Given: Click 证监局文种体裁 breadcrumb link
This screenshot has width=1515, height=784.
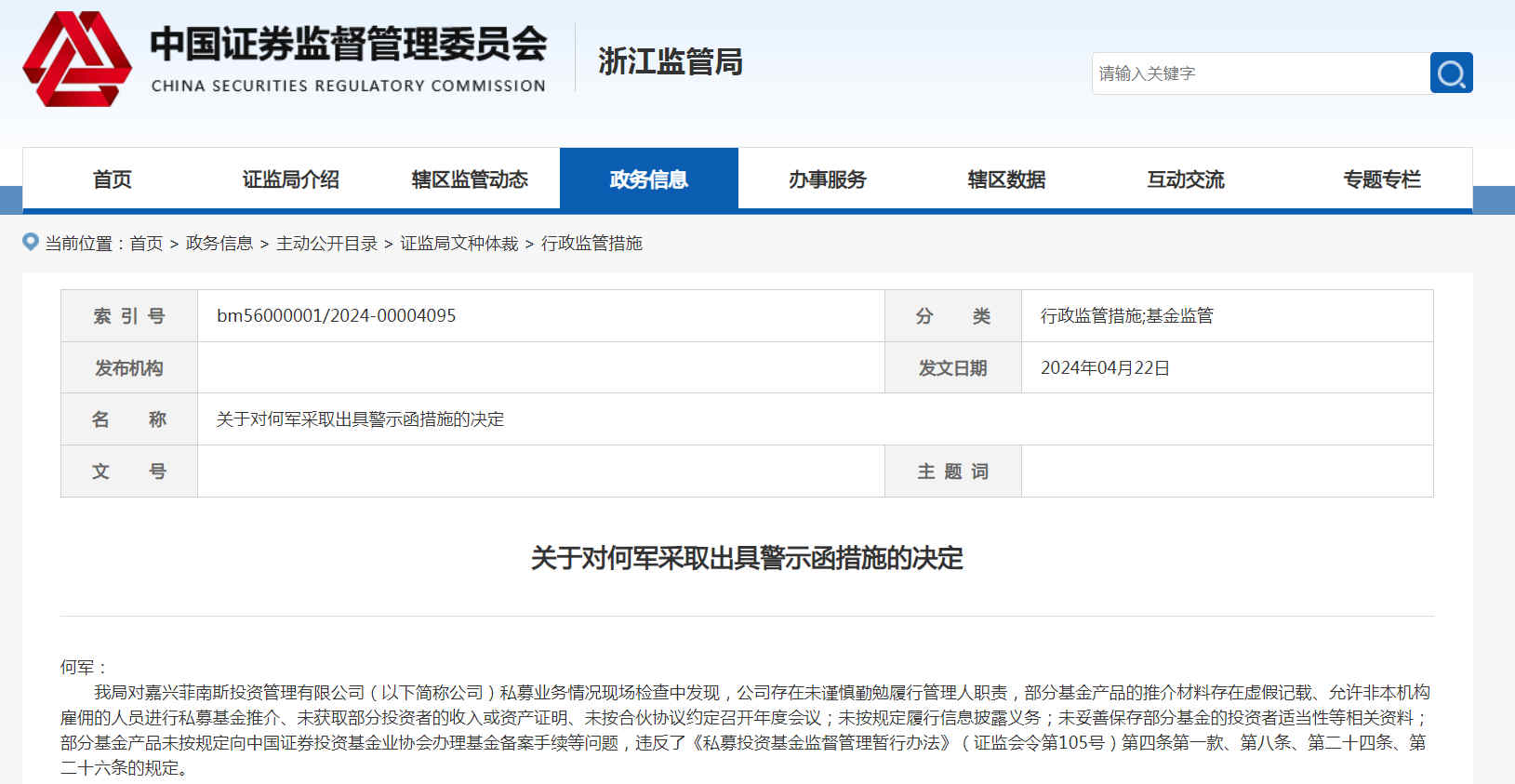Looking at the screenshot, I should click(x=458, y=244).
